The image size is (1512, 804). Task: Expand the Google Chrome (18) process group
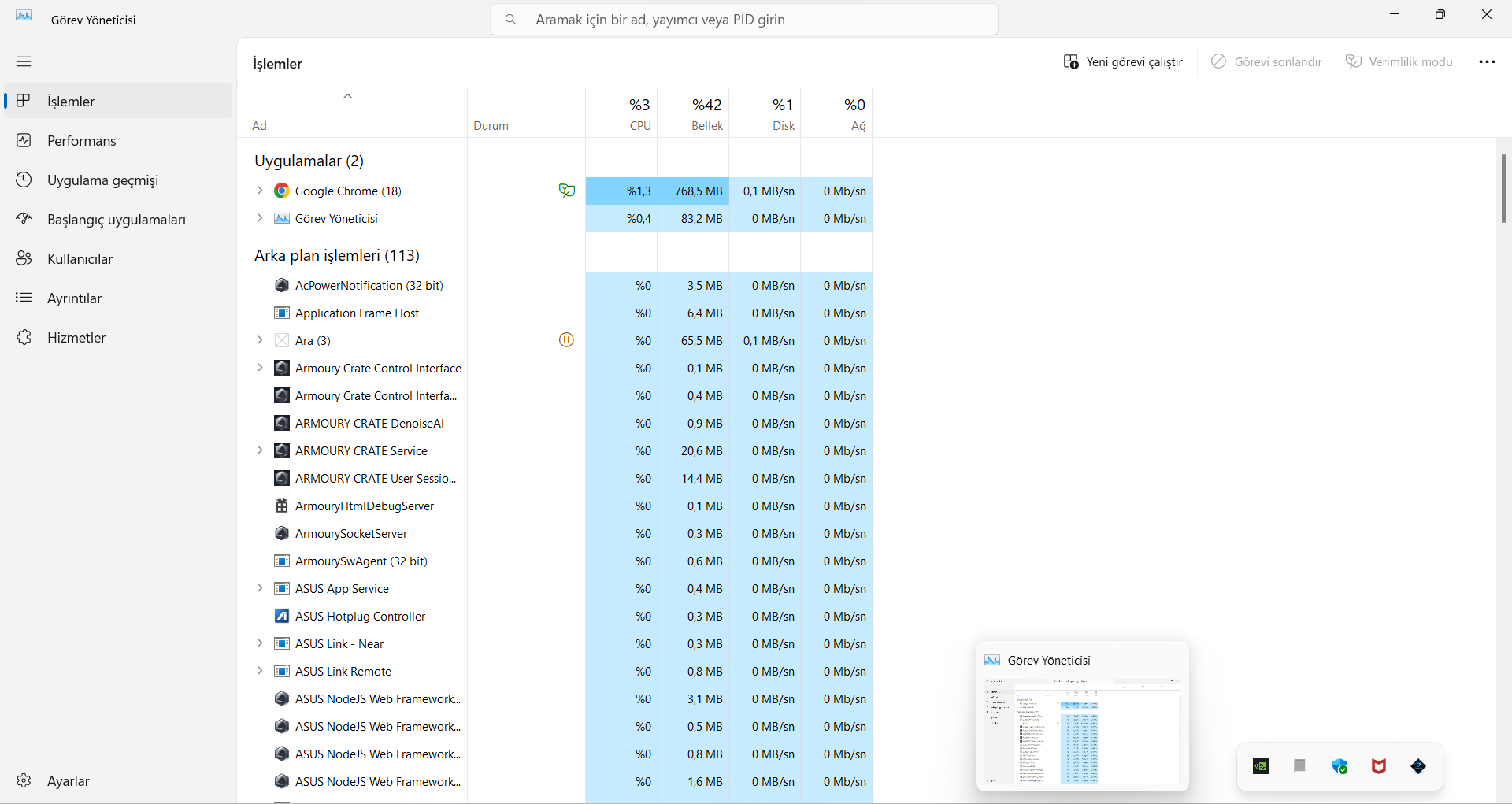[260, 191]
